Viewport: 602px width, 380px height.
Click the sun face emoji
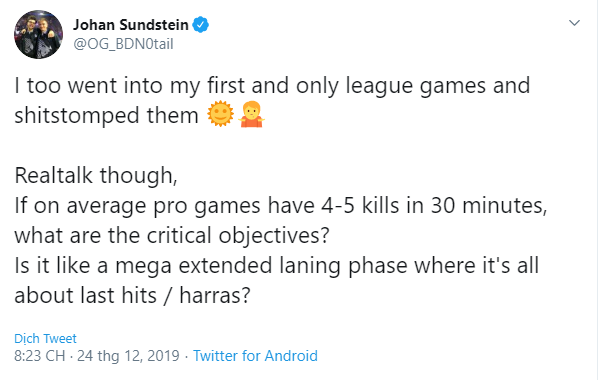pyautogui.click(x=220, y=114)
